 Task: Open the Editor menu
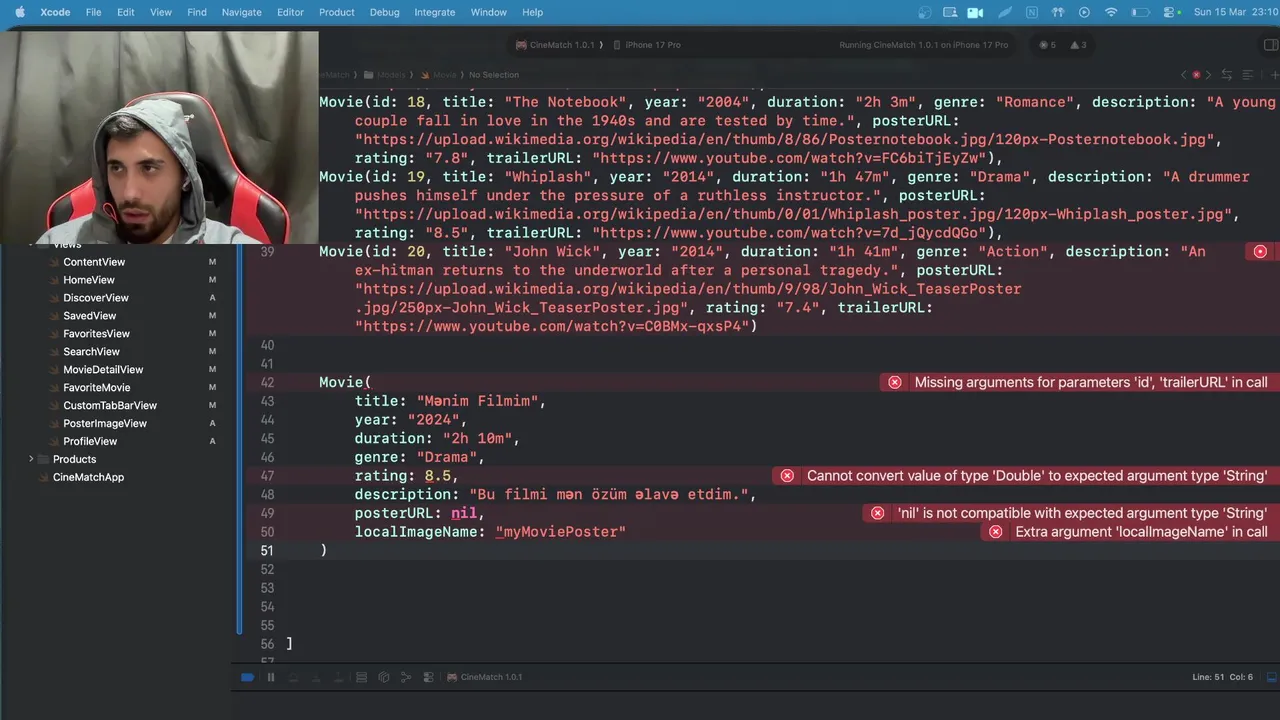point(290,12)
